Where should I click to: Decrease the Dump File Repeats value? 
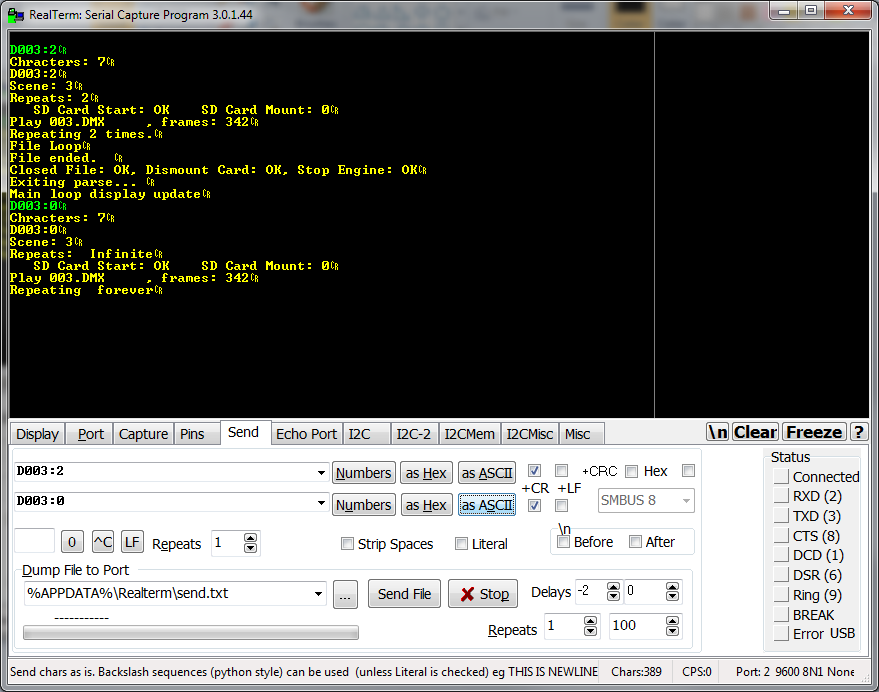590,631
